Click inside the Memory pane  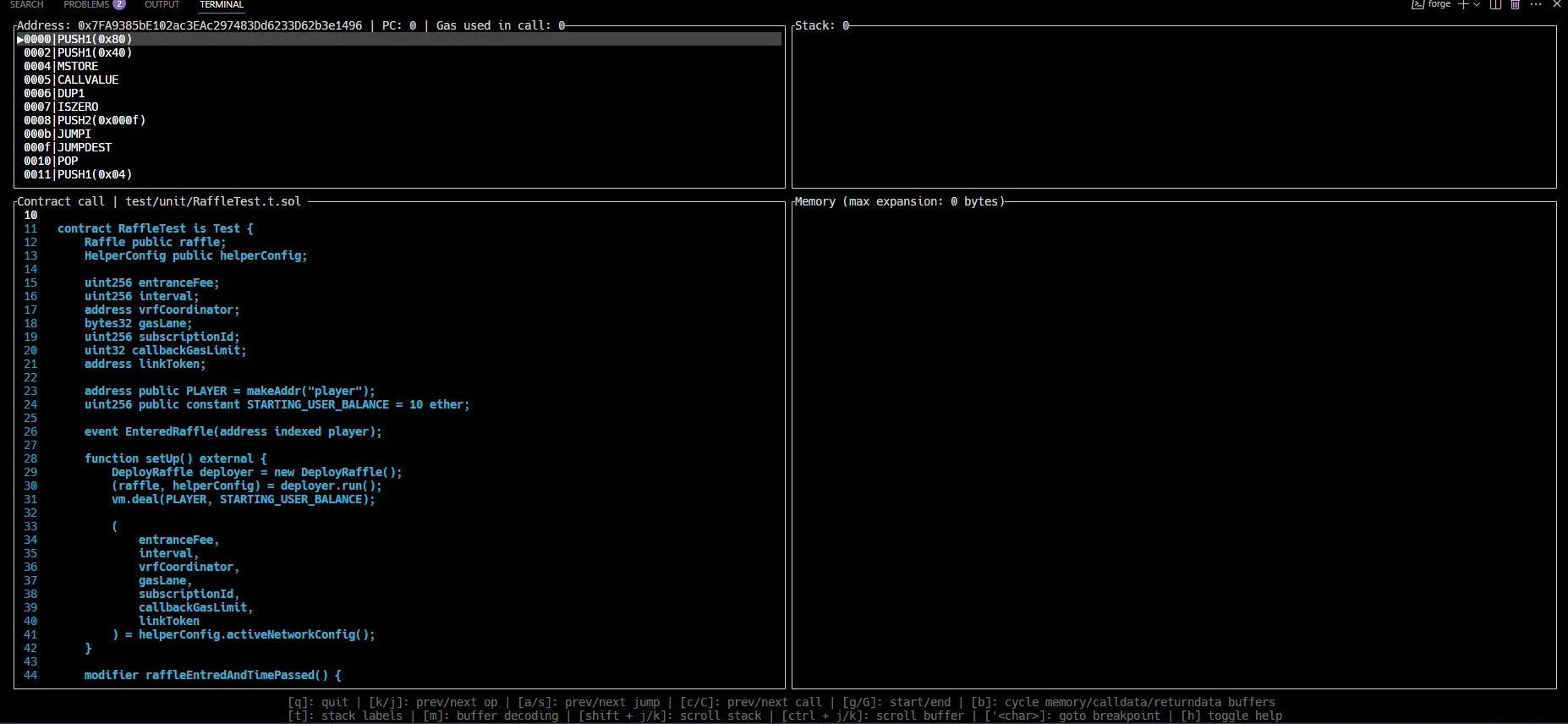(x=1173, y=445)
